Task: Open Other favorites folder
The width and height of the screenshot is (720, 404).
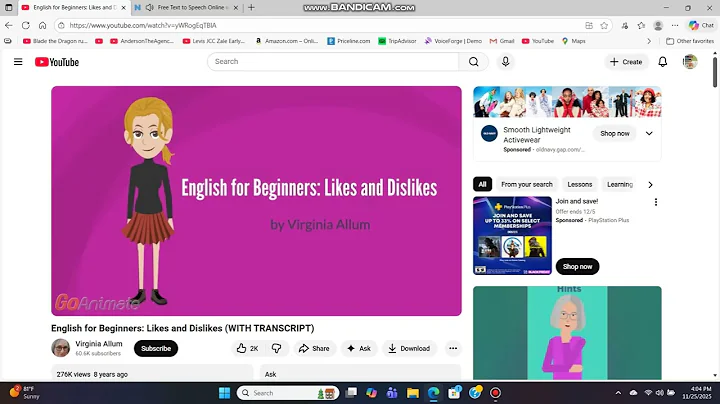Action: pos(690,41)
